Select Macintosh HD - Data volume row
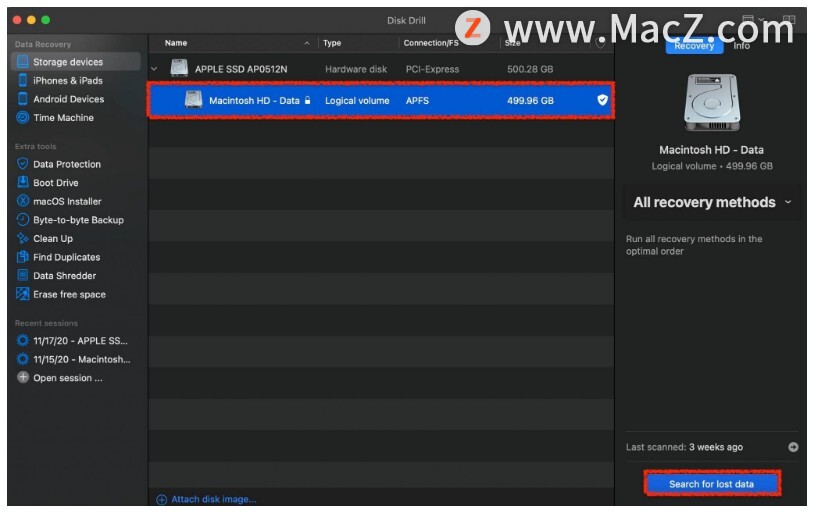813x514 pixels. pyautogui.click(x=381, y=100)
